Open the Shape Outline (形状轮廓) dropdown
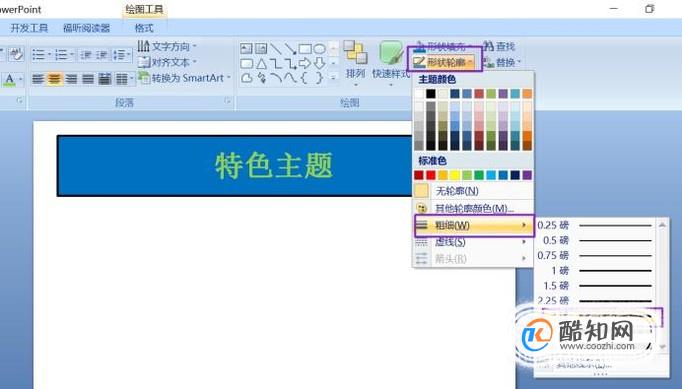The height and width of the screenshot is (389, 682). [444, 62]
